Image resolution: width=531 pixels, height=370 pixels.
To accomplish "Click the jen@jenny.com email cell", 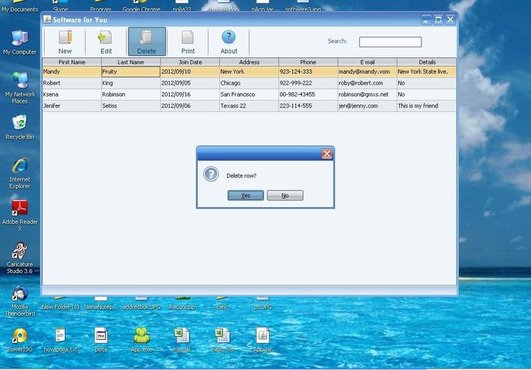I will click(367, 106).
